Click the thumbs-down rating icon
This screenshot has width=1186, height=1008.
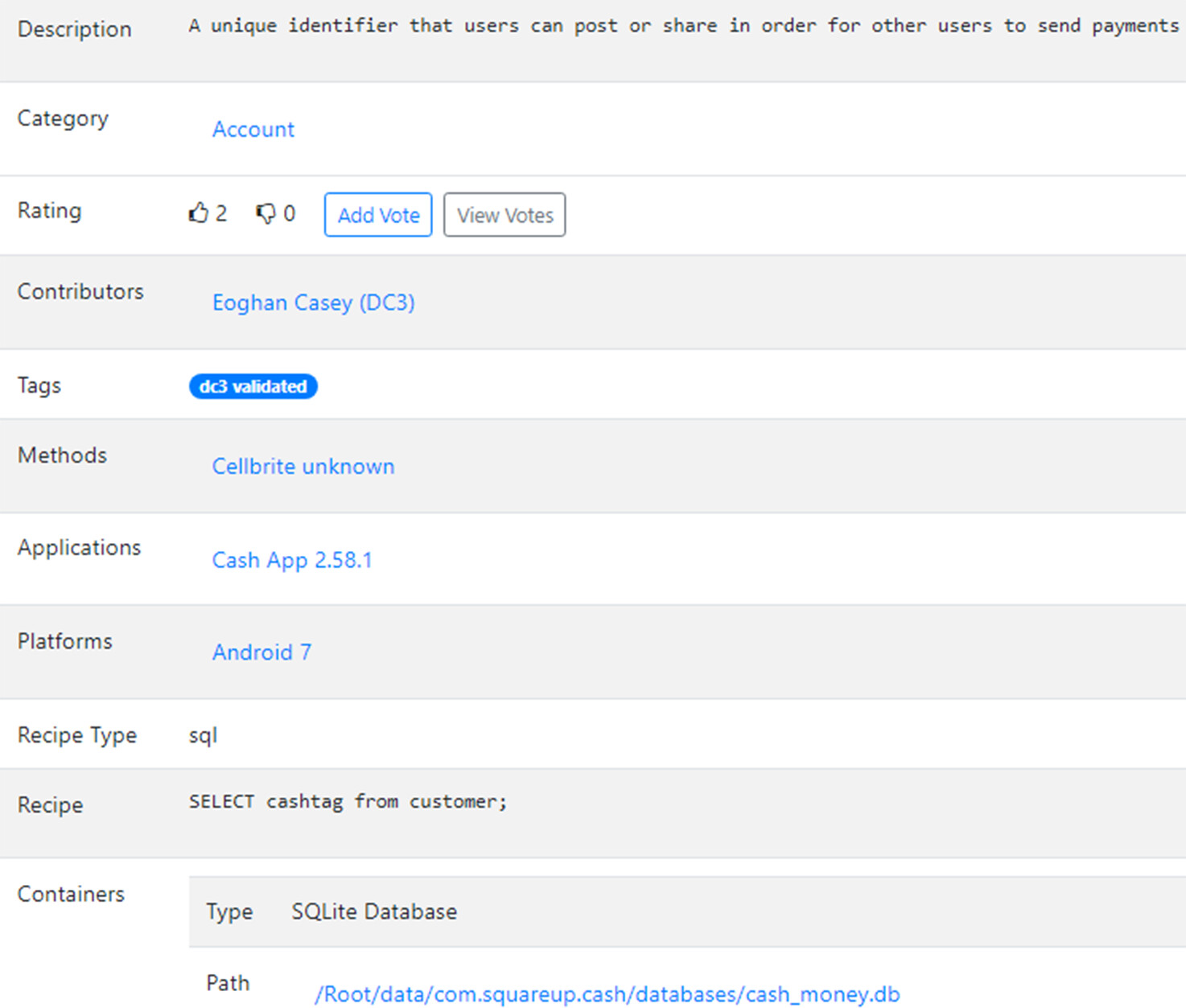point(266,214)
